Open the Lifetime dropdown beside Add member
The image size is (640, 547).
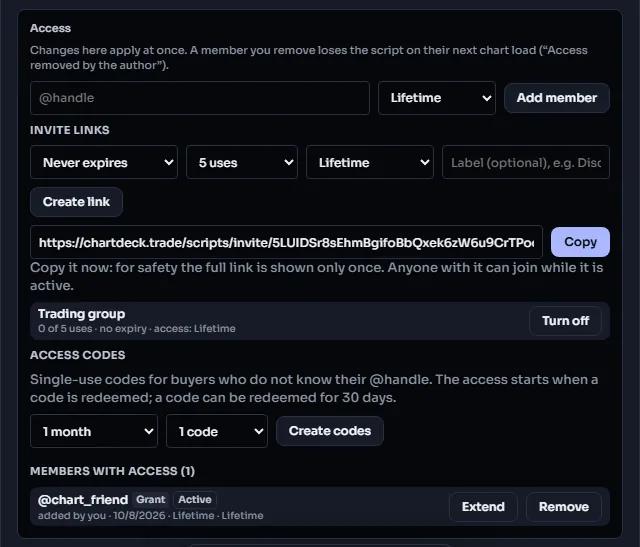tap(437, 98)
